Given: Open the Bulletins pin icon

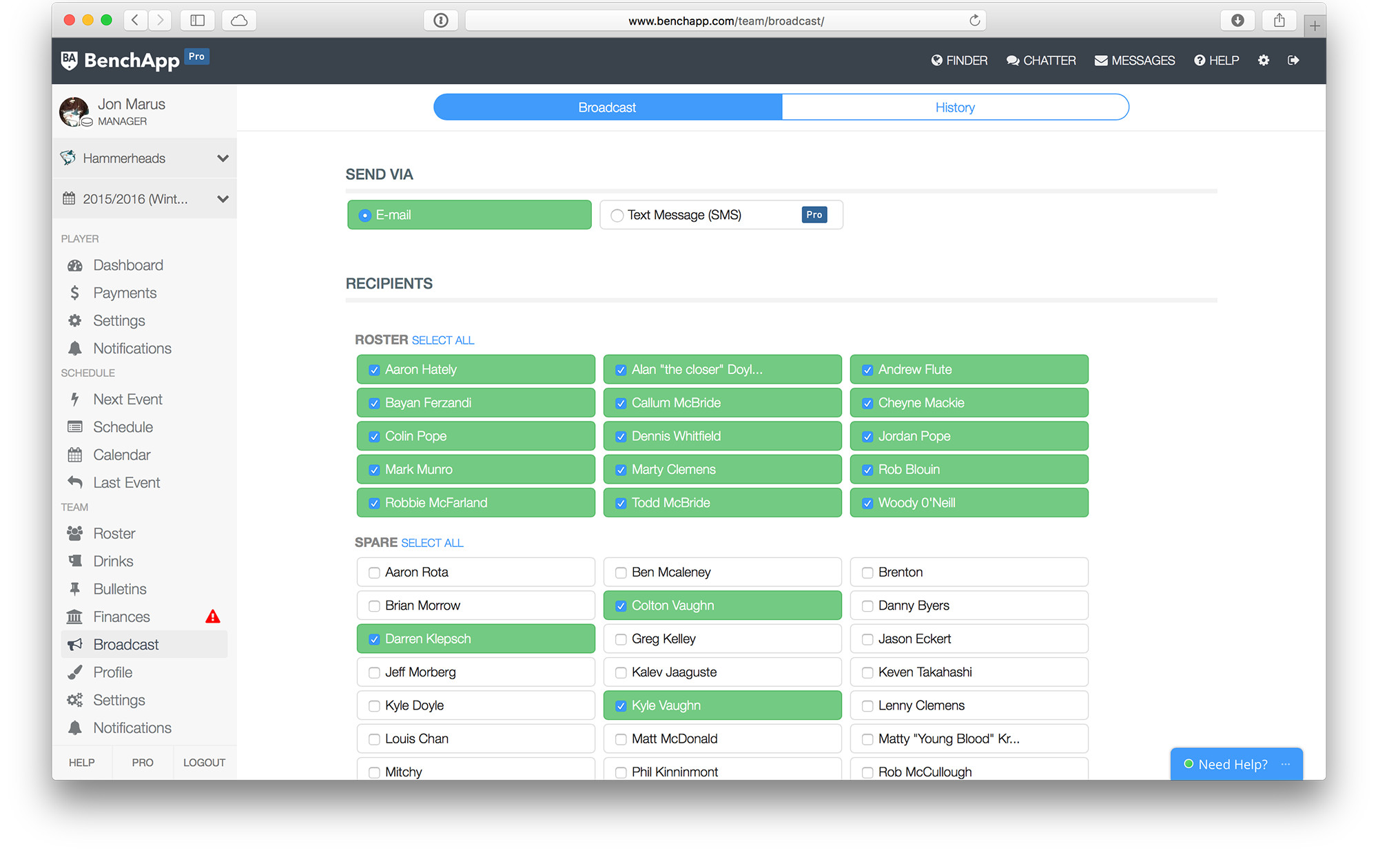Looking at the screenshot, I should pos(74,589).
